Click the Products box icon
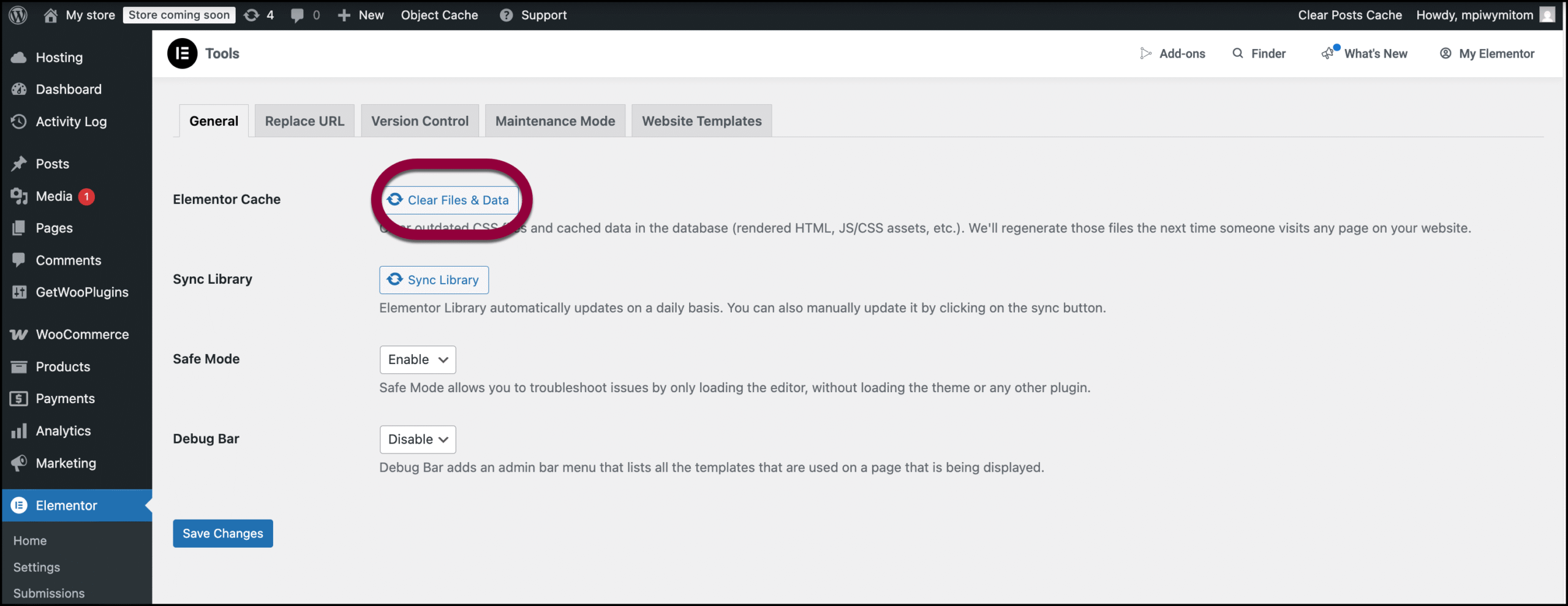Screen dimensions: 1568x606 pos(19,366)
